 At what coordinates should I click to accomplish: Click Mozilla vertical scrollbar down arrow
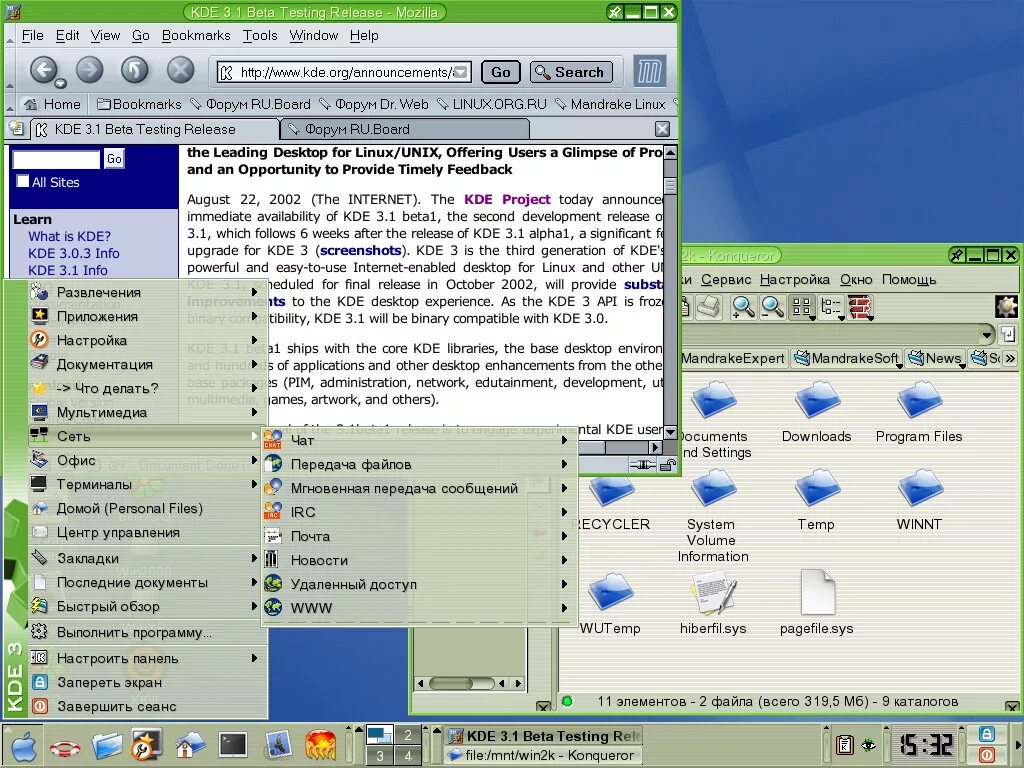click(x=669, y=431)
